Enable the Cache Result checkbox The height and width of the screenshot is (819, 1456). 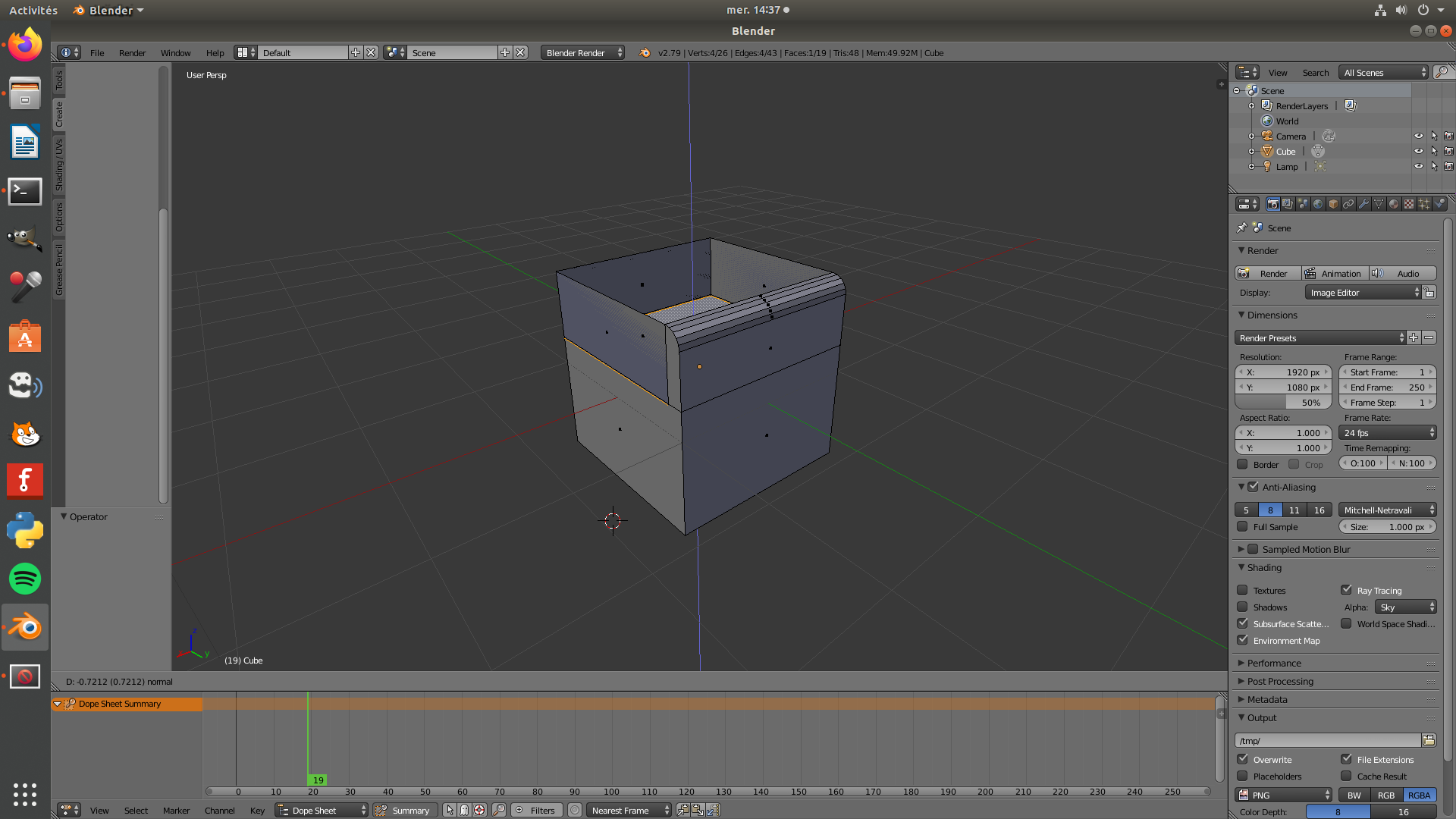pos(1346,776)
